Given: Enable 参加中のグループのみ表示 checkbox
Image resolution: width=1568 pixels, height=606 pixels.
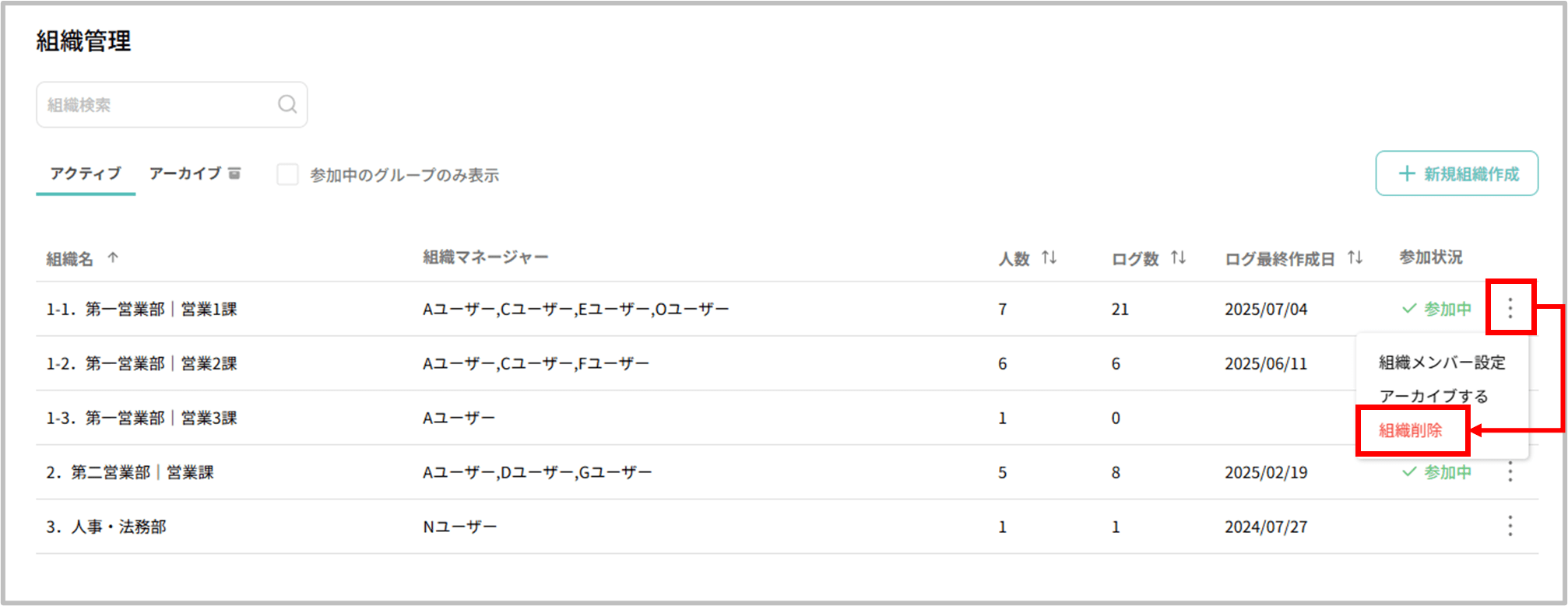Looking at the screenshot, I should (287, 174).
